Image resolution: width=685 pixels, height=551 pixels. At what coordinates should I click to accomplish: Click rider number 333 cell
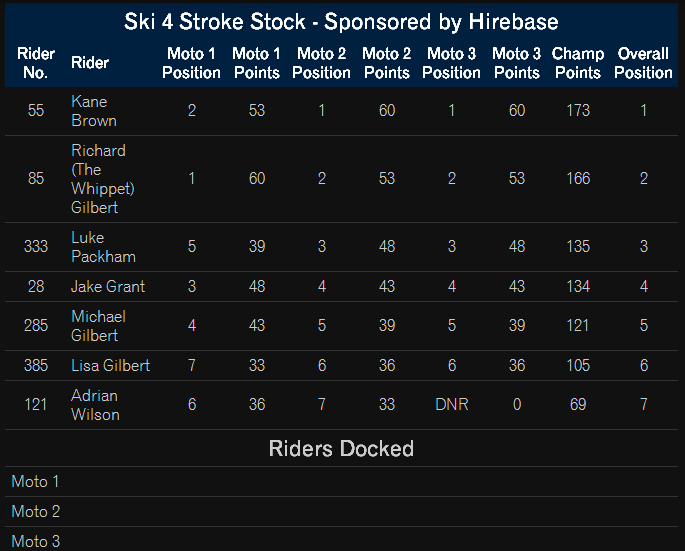click(36, 246)
